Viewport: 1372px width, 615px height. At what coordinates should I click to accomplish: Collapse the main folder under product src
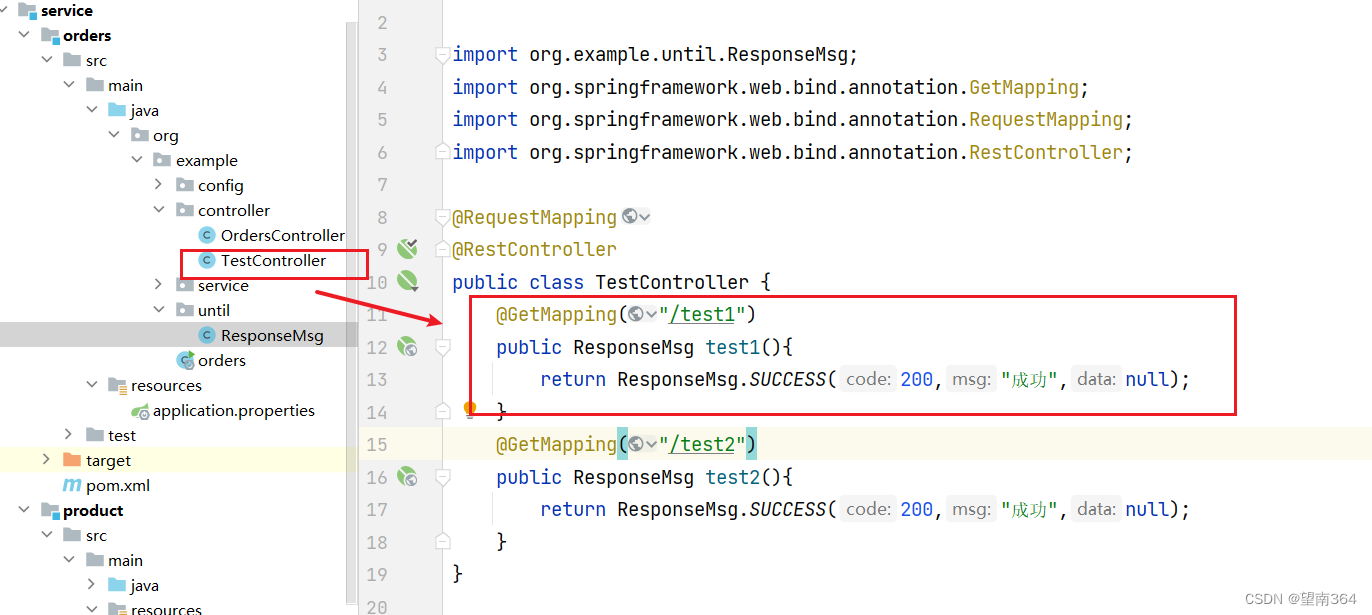[x=68, y=560]
